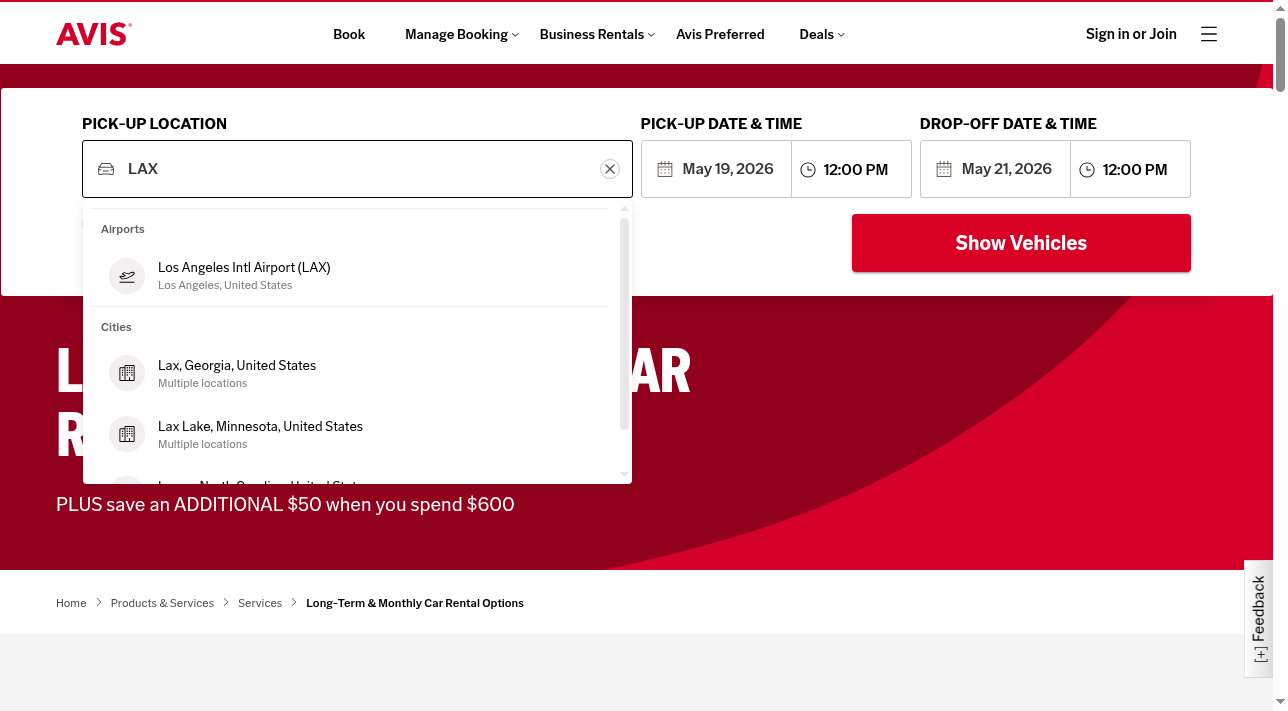Click the pick-up time clock icon
The image size is (1288, 711).
tap(808, 170)
